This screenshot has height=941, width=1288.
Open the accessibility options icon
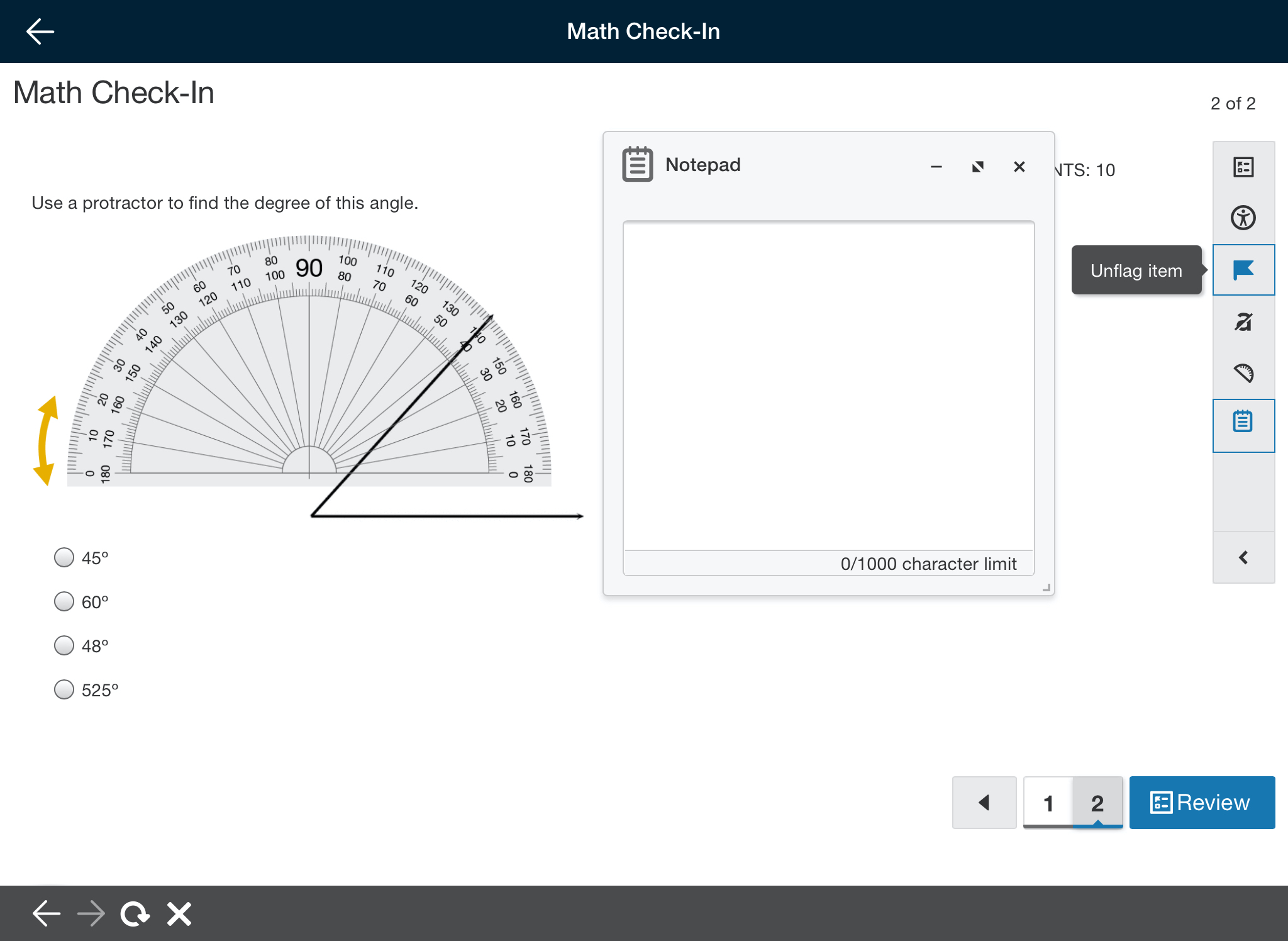1243,218
